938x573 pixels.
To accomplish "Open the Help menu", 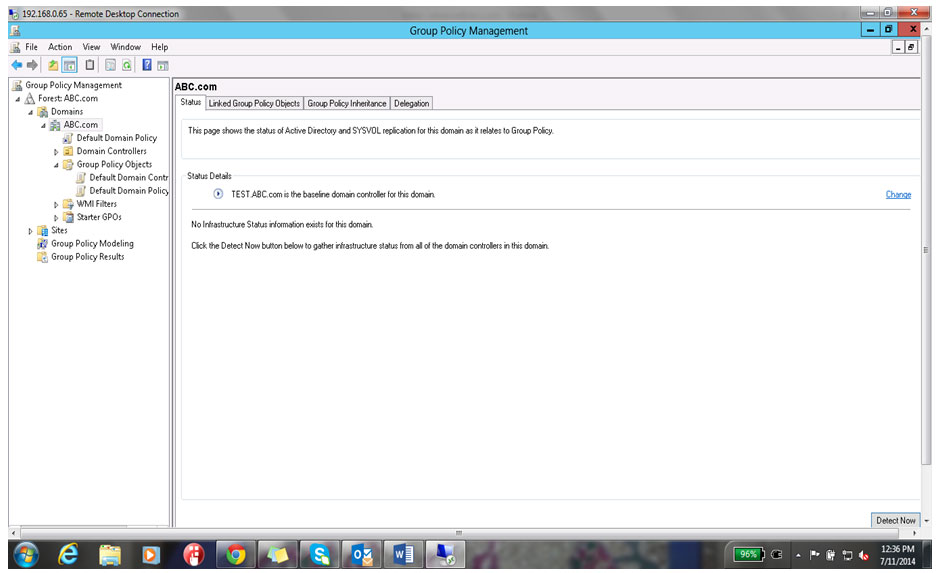I will [160, 47].
